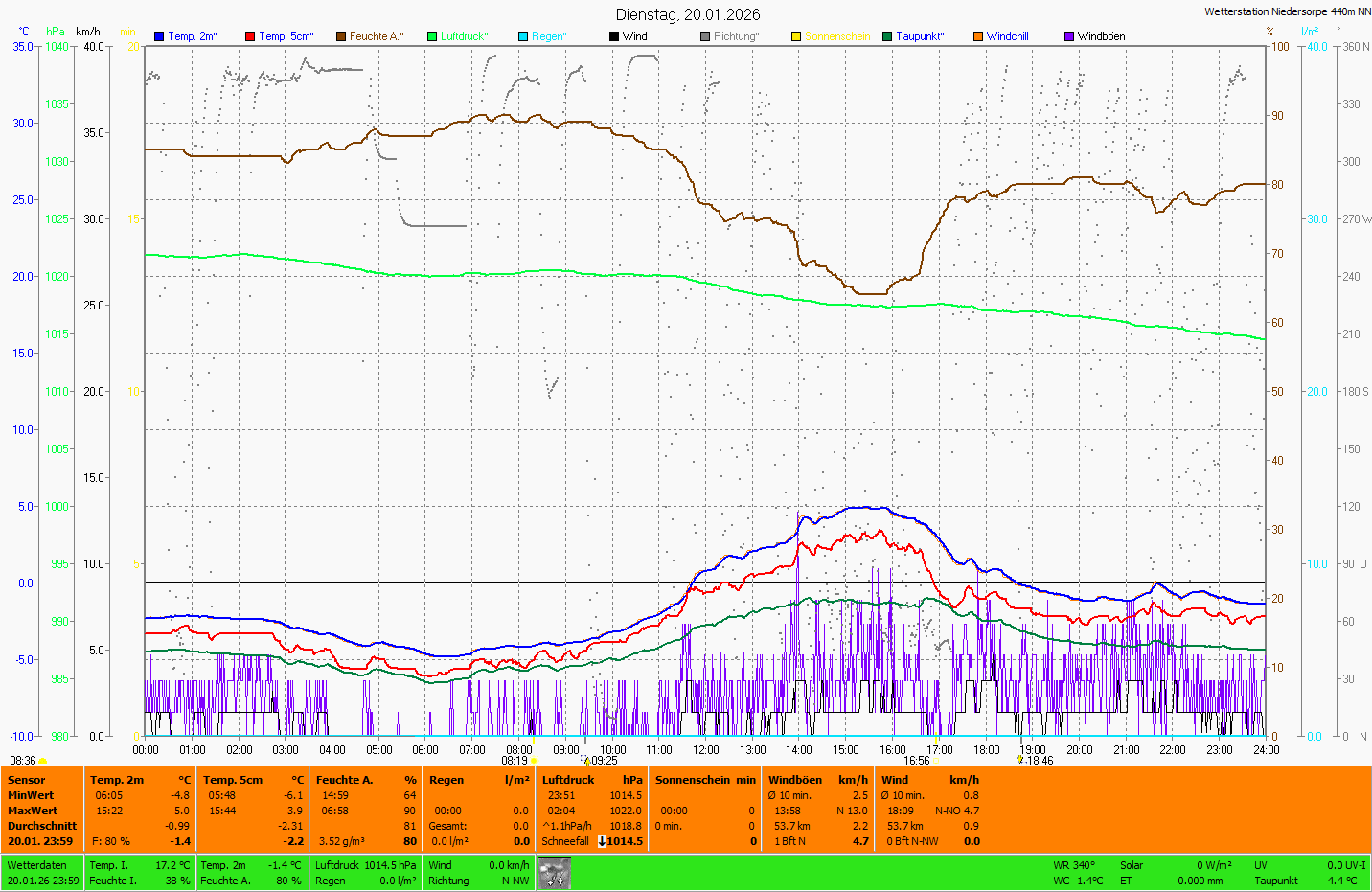This screenshot has width=1372, height=892.
Task: Click the blue Temp. 2m legend square
Action: (x=159, y=36)
